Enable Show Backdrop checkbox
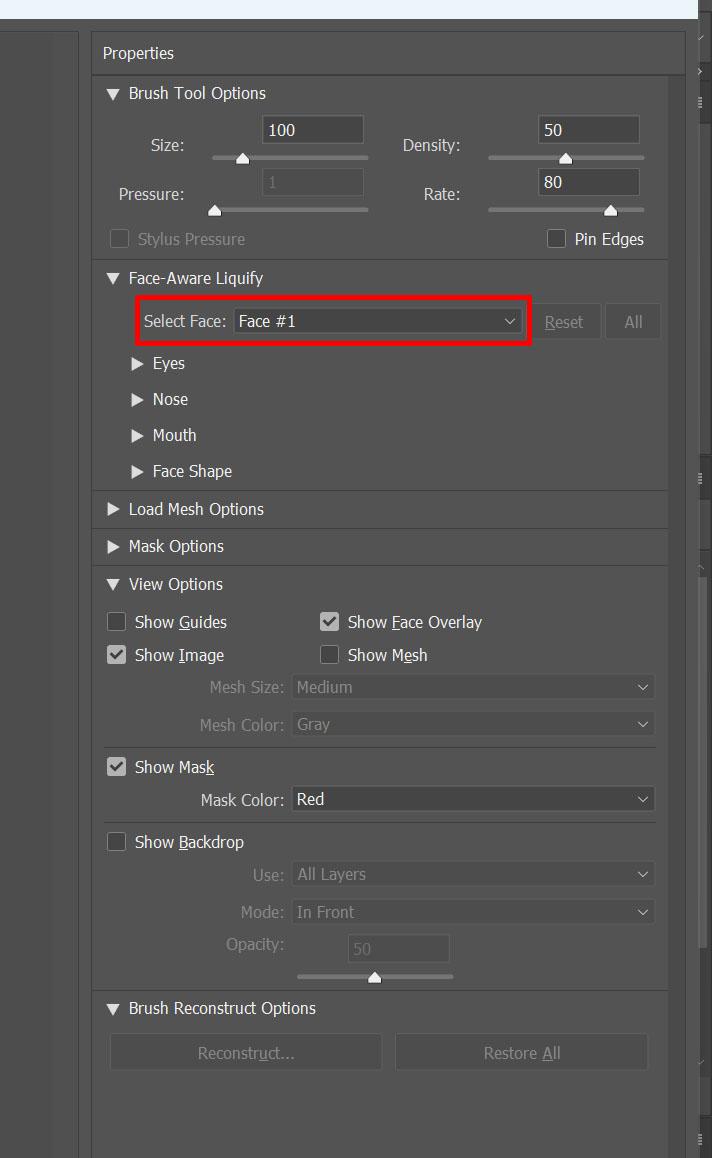The image size is (712, 1158). click(x=117, y=842)
